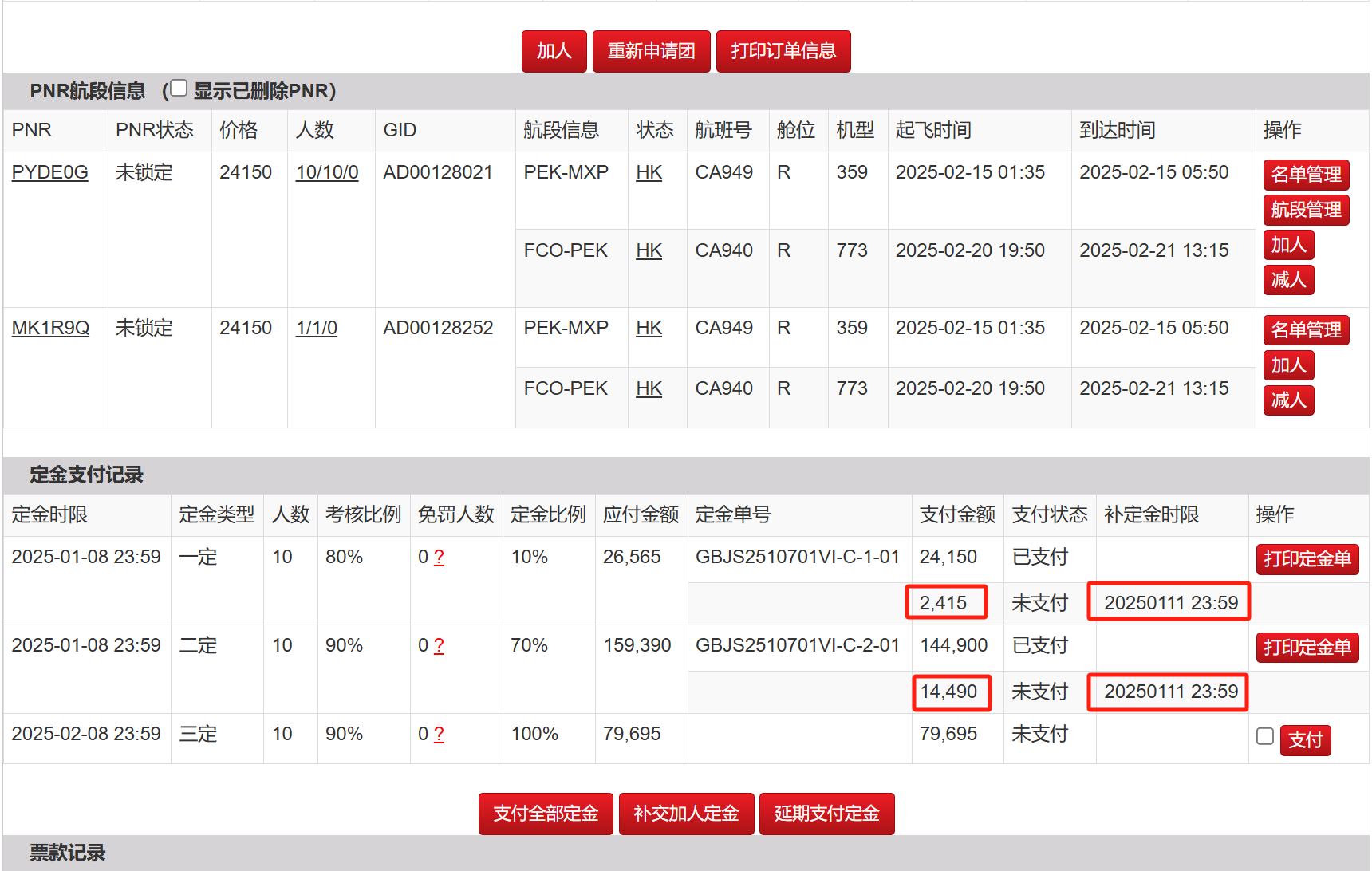This screenshot has height=871, width=1372.
Task: Open PNR link PYDE0G
Action: point(49,172)
